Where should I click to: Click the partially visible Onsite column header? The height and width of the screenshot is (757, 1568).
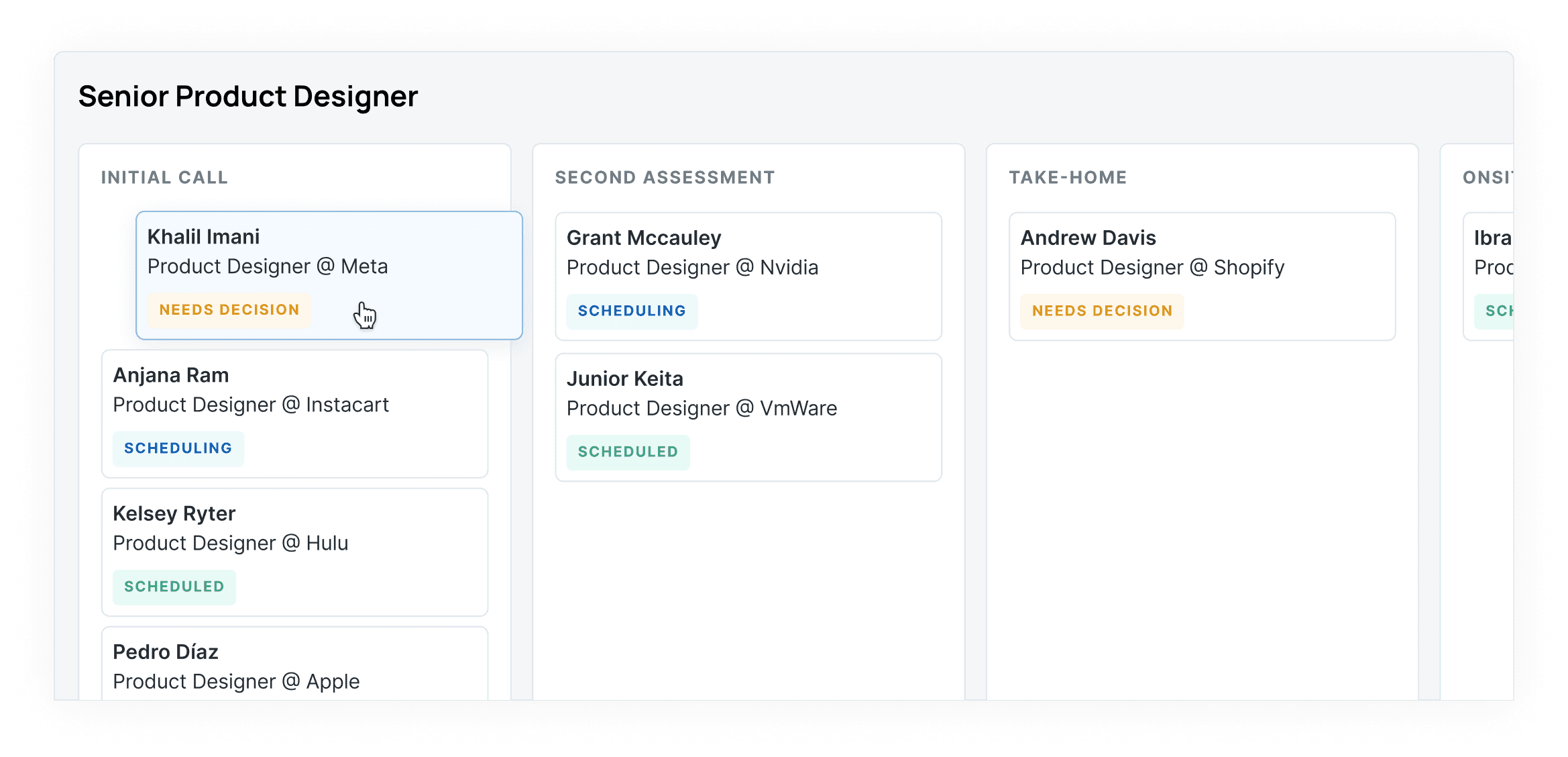(x=1488, y=178)
